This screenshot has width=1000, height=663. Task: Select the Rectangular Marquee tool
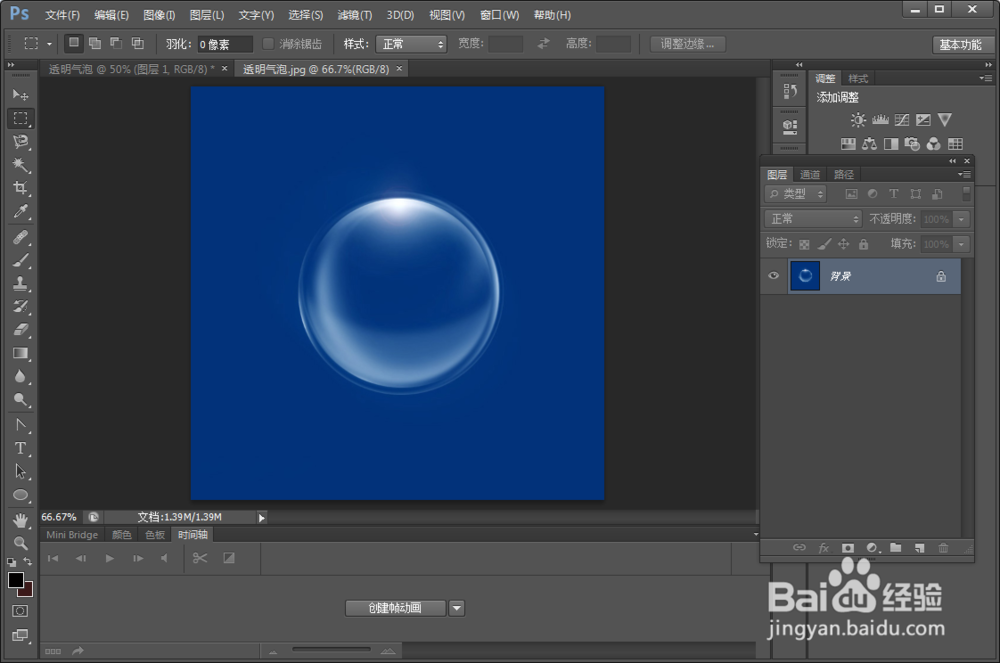(20, 119)
